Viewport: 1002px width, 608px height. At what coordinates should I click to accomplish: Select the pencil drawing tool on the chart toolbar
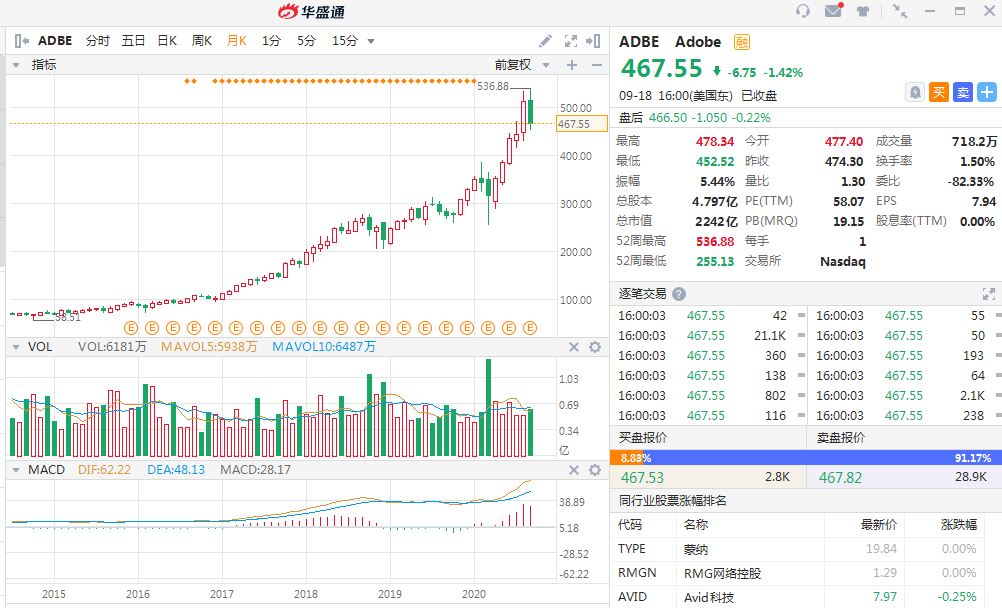(546, 41)
